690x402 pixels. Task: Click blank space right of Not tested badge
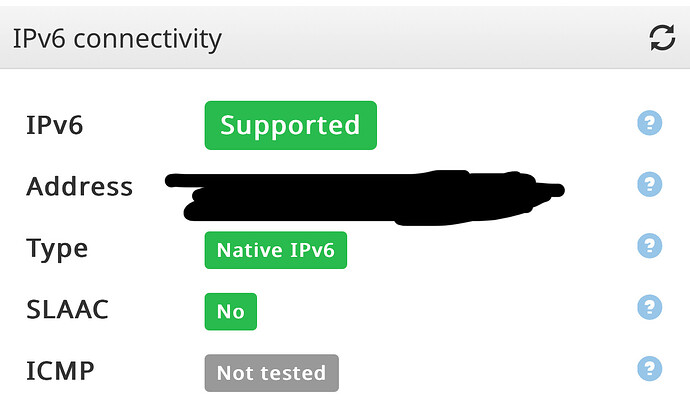pos(484,373)
